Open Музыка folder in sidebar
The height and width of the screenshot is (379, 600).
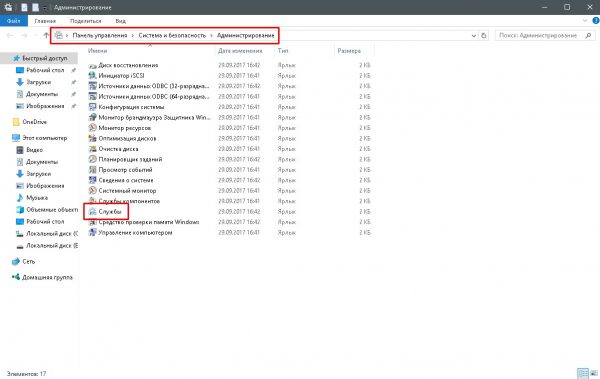[x=37, y=198]
